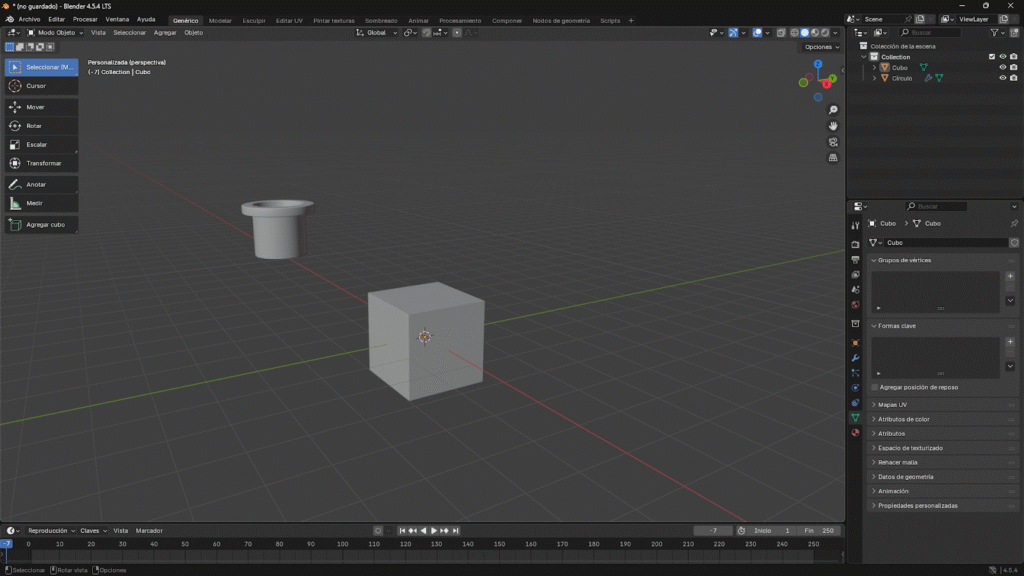Open the Modo Objeto dropdown
This screenshot has height=576, width=1024.
click(55, 33)
